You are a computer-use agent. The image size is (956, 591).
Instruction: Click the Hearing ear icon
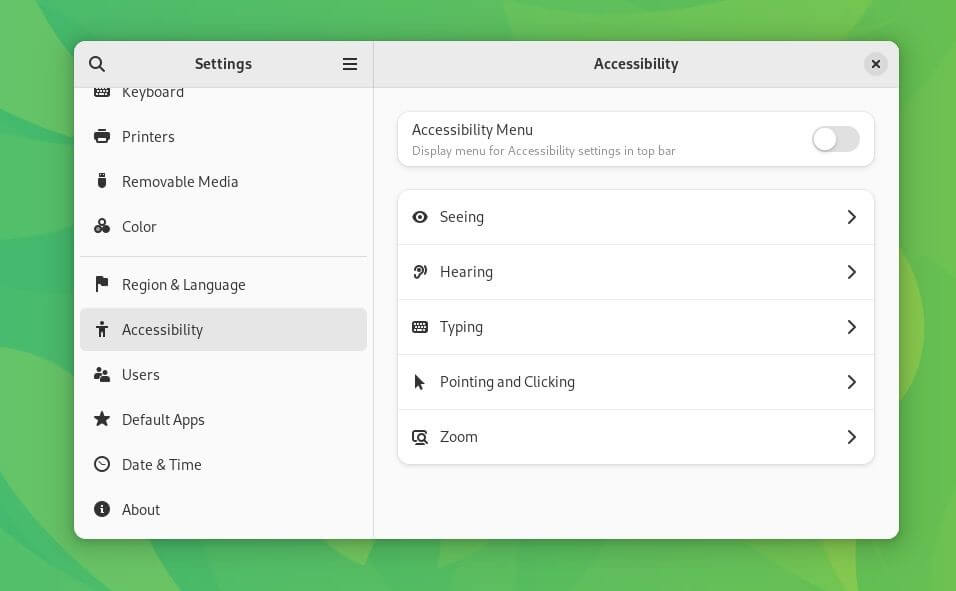[x=420, y=271]
